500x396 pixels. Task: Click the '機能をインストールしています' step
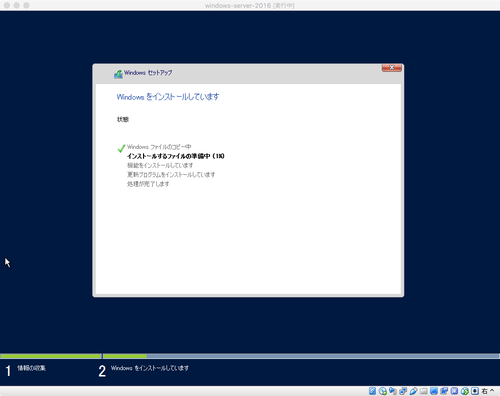pyautogui.click(x=160, y=165)
